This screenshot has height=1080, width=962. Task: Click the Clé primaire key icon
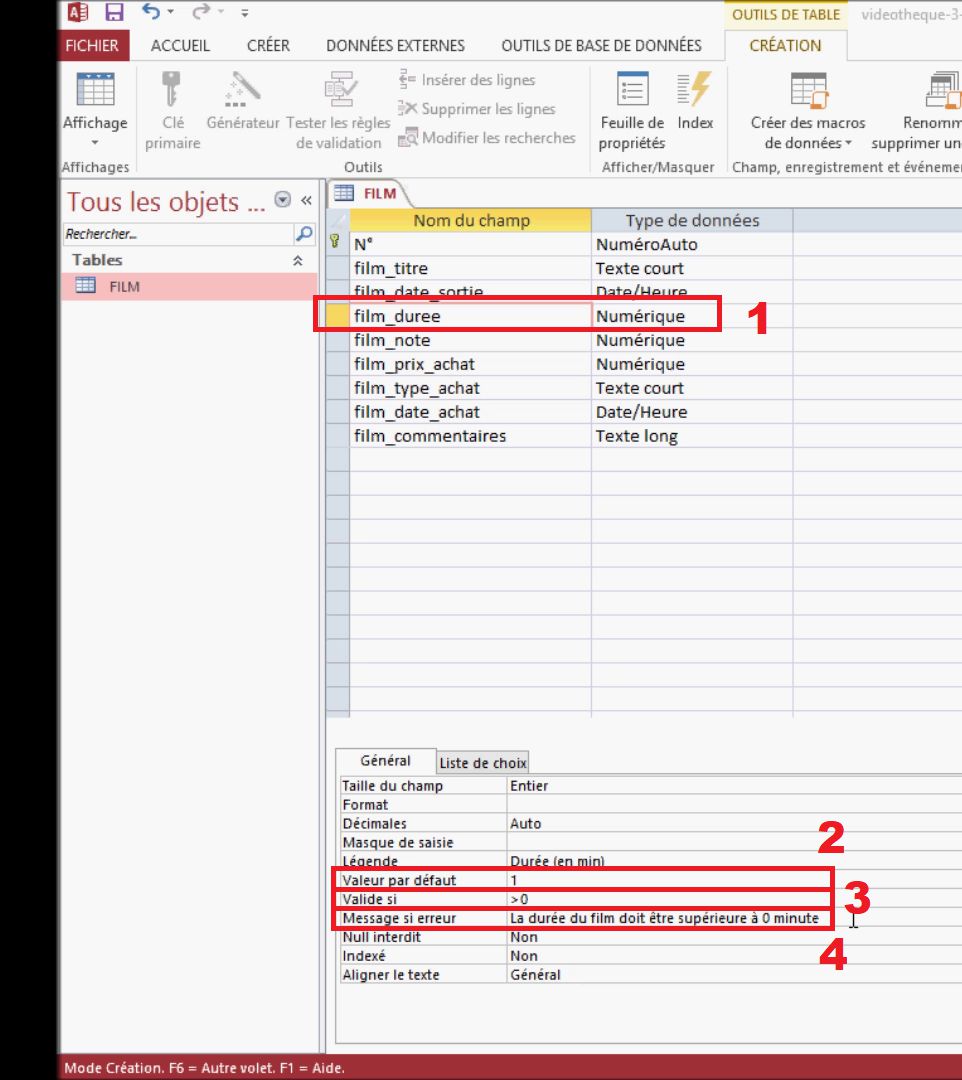(171, 89)
